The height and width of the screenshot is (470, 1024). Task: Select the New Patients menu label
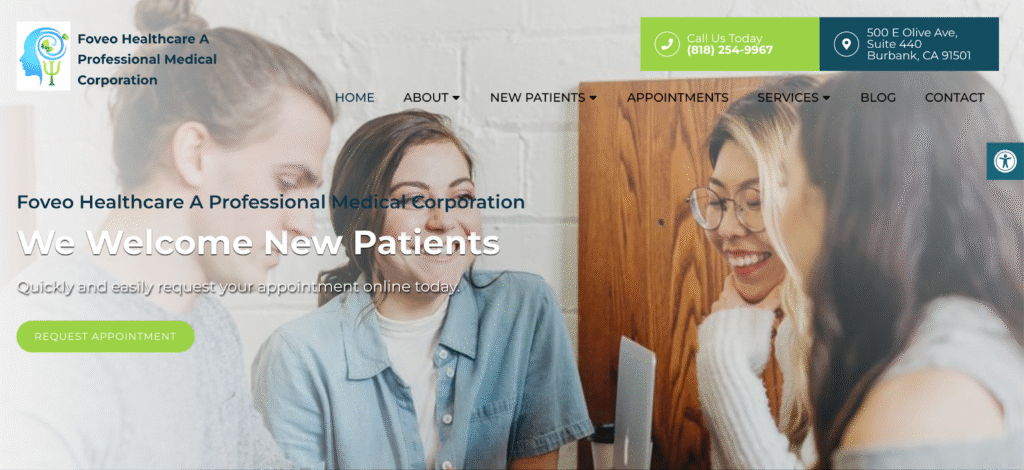click(x=537, y=98)
